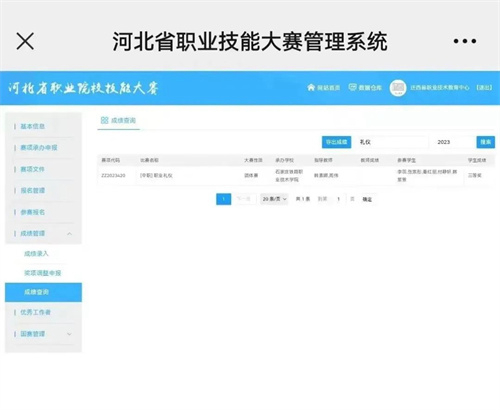Viewport: 500px width, 410px height.
Task: Select 奖项调整申报 submenu item
Action: click(x=42, y=273)
